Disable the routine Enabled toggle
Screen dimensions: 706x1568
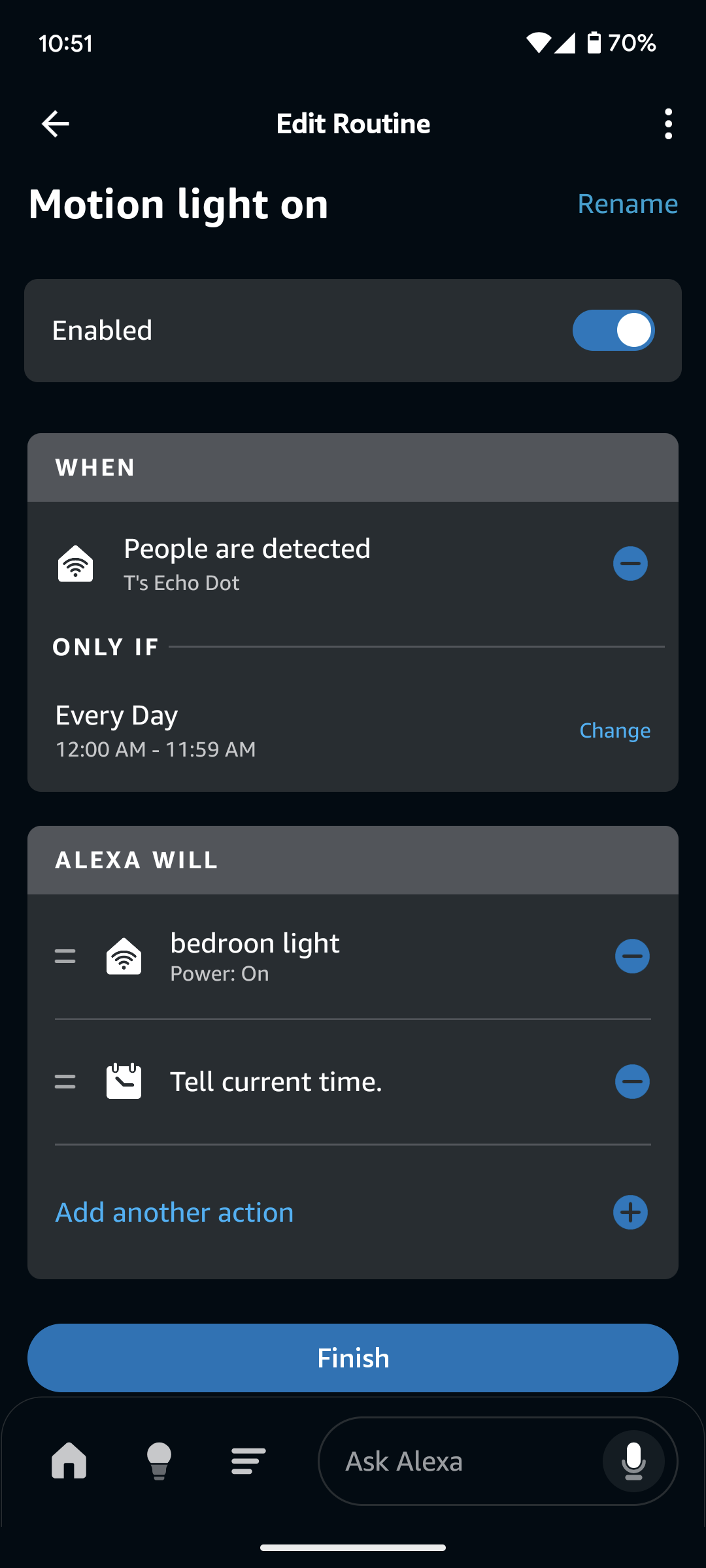(613, 331)
